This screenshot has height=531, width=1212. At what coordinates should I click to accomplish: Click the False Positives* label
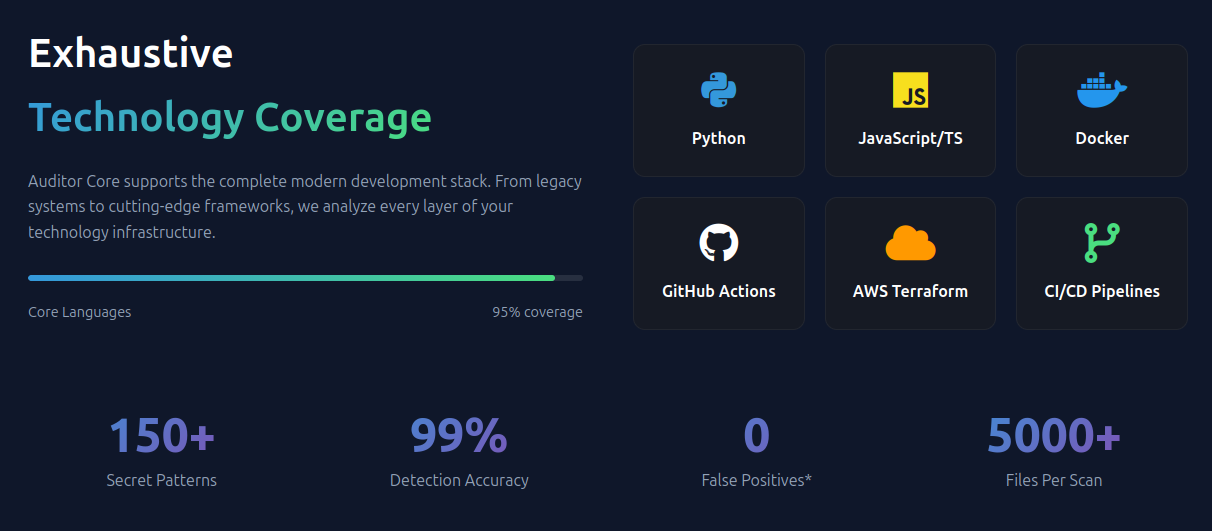(757, 480)
